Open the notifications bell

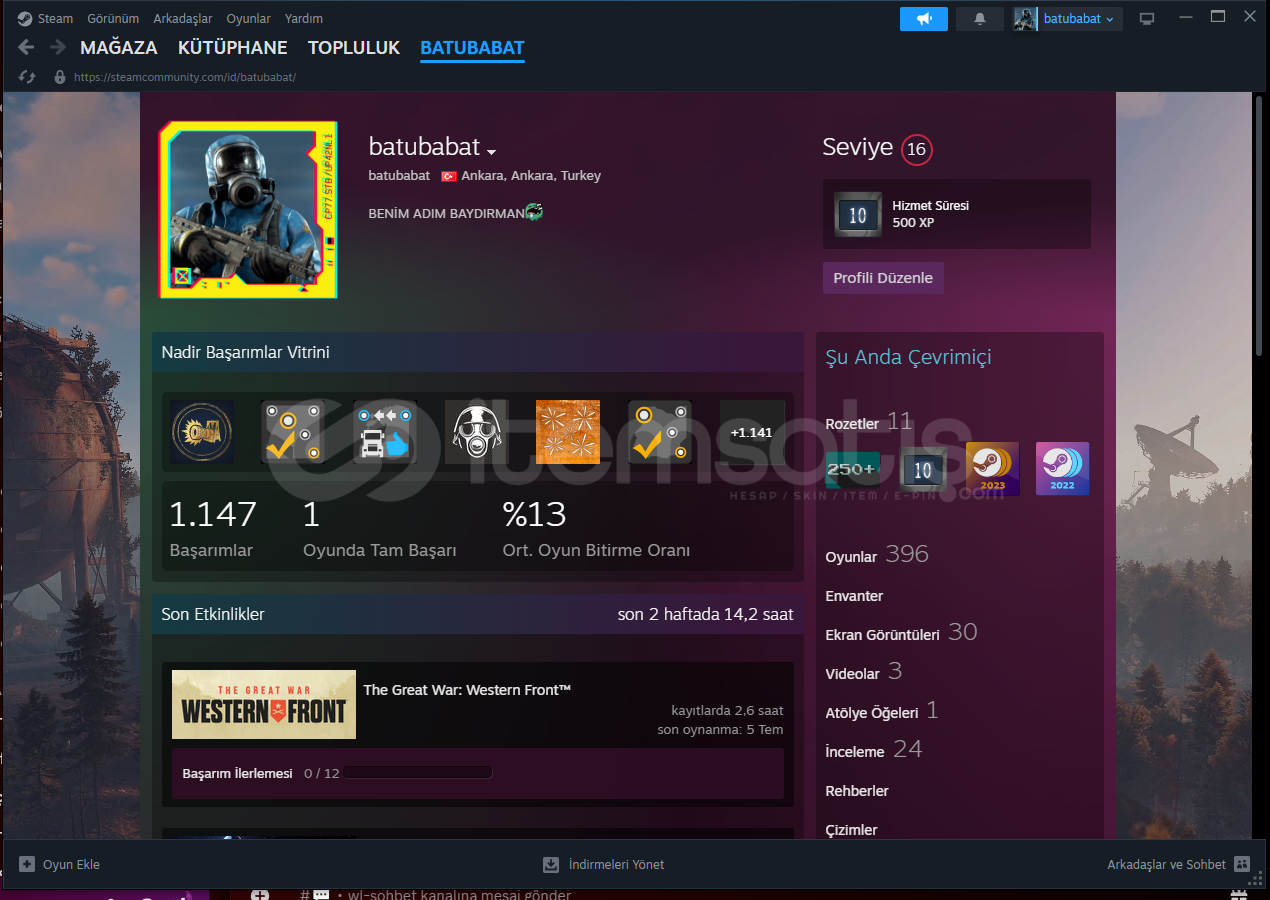979,18
